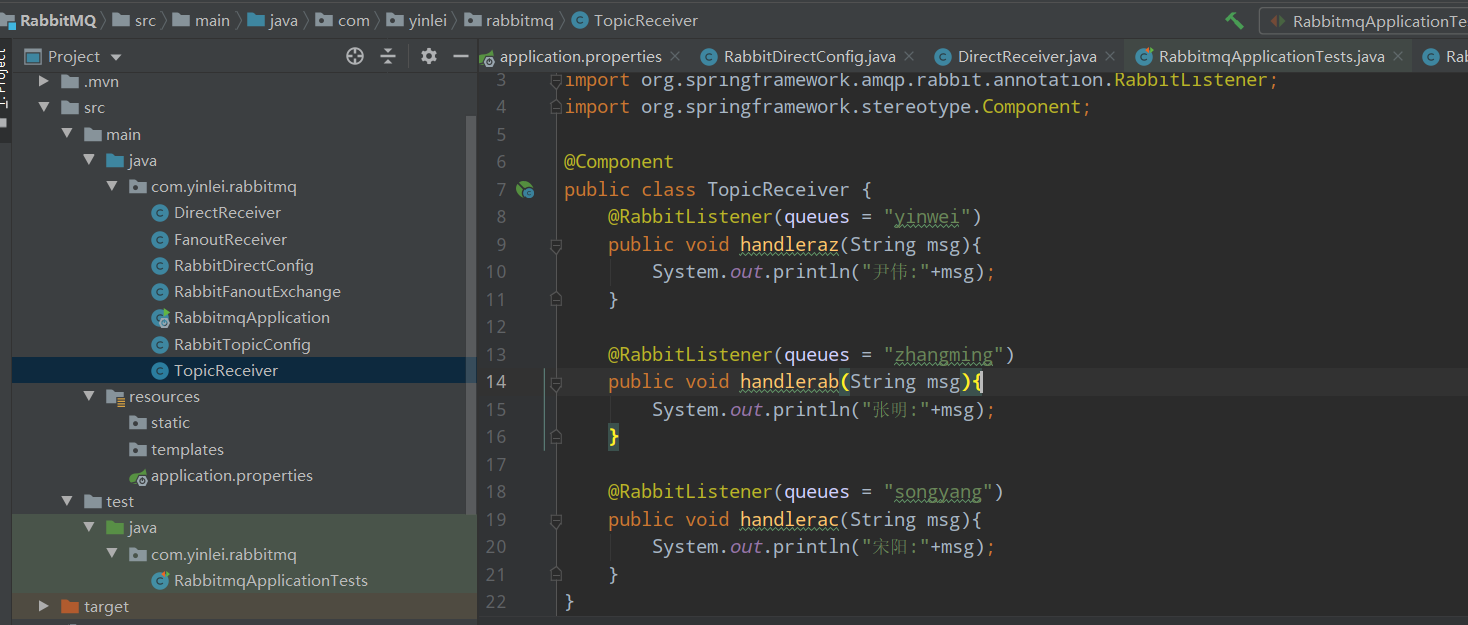This screenshot has width=1468, height=625.
Task: Collapse the handlerab method via gutter arrow
Action: tap(556, 382)
